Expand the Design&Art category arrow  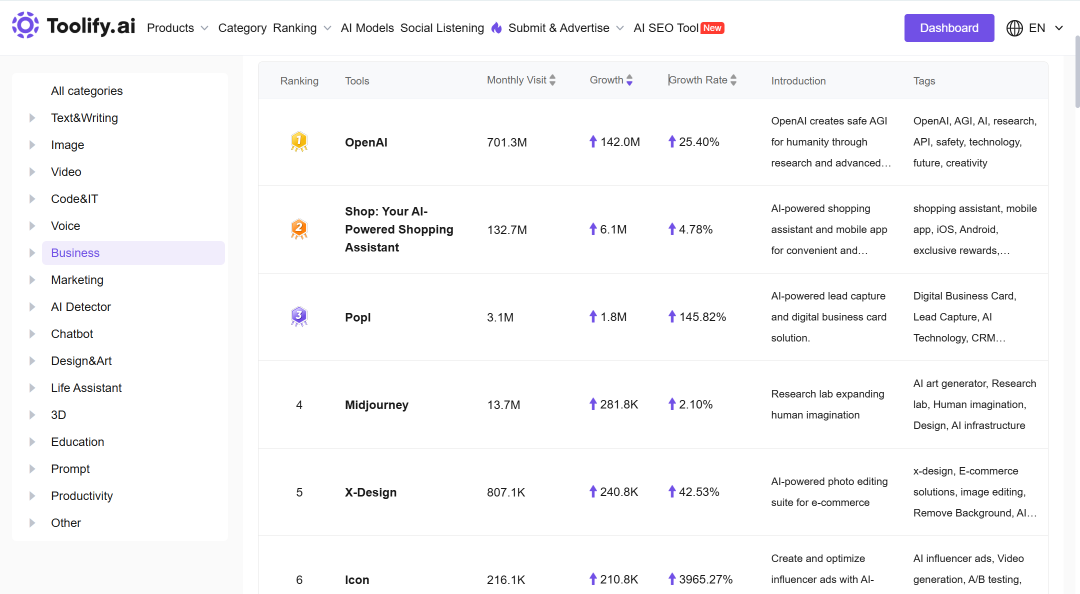click(x=32, y=360)
